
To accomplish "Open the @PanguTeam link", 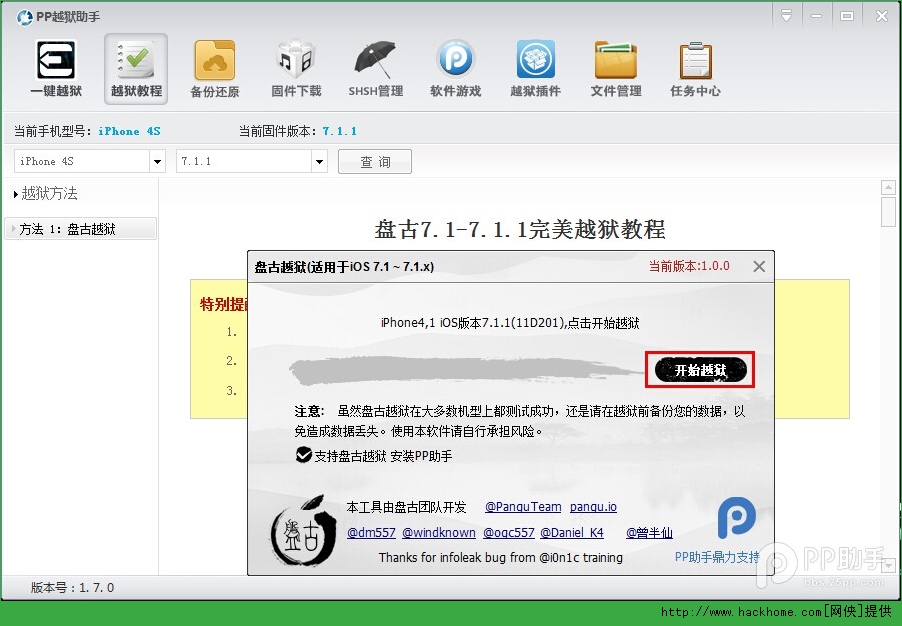I will (523, 507).
